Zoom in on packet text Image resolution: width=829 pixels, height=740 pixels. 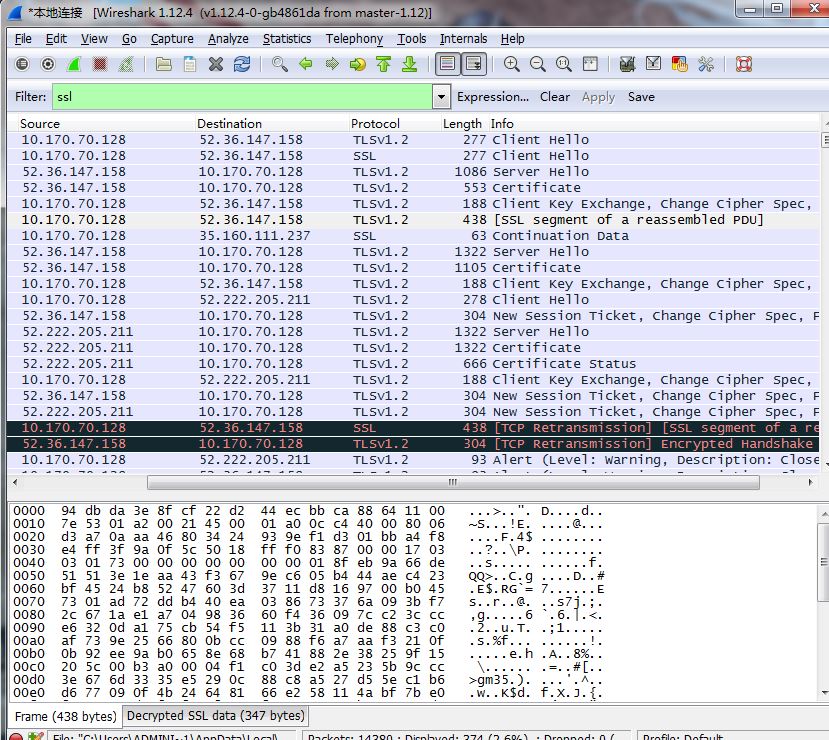512,64
